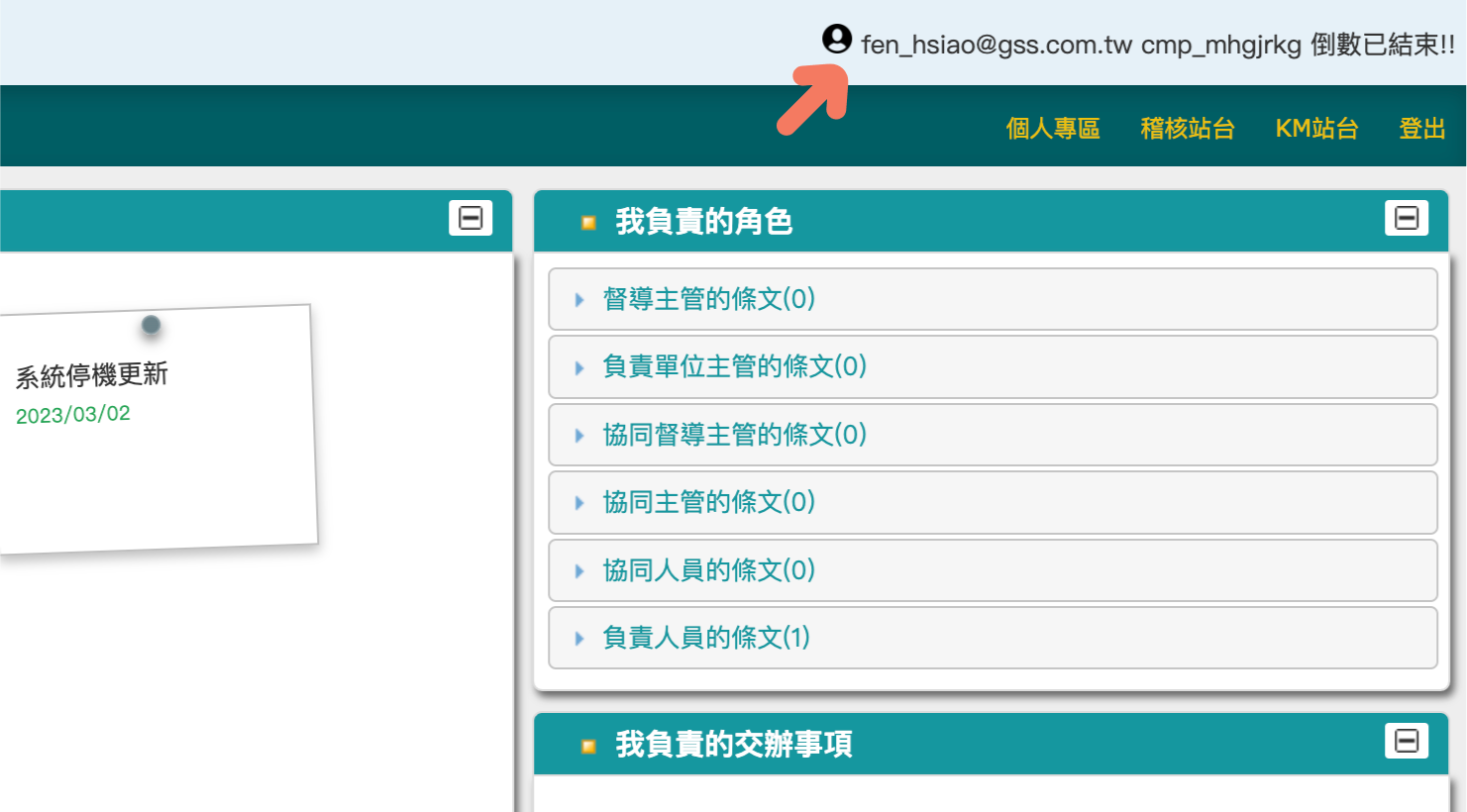Go to 稽核站台
The height and width of the screenshot is (812, 1467).
click(x=1188, y=129)
